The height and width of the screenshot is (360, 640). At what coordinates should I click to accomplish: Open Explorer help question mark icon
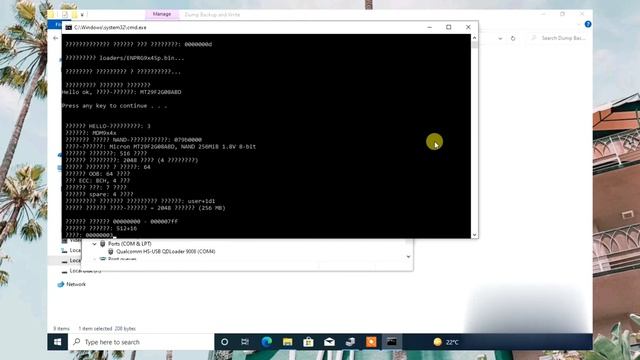[x=588, y=24]
